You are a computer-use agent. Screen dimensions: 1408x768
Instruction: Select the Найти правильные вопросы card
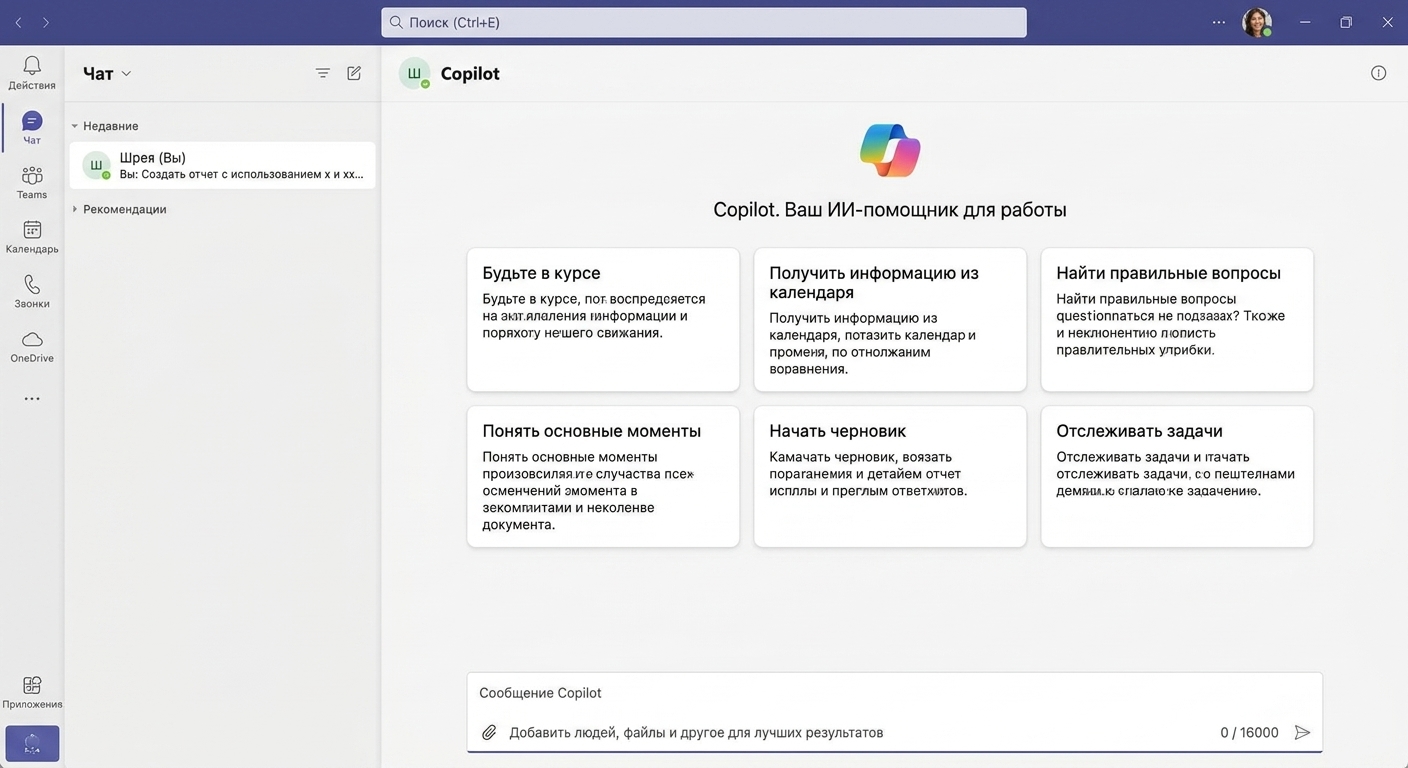tap(1177, 319)
